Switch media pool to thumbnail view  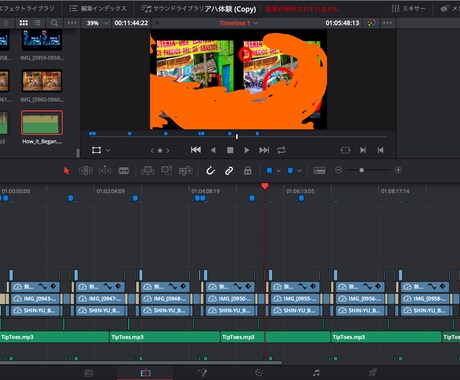point(24,23)
